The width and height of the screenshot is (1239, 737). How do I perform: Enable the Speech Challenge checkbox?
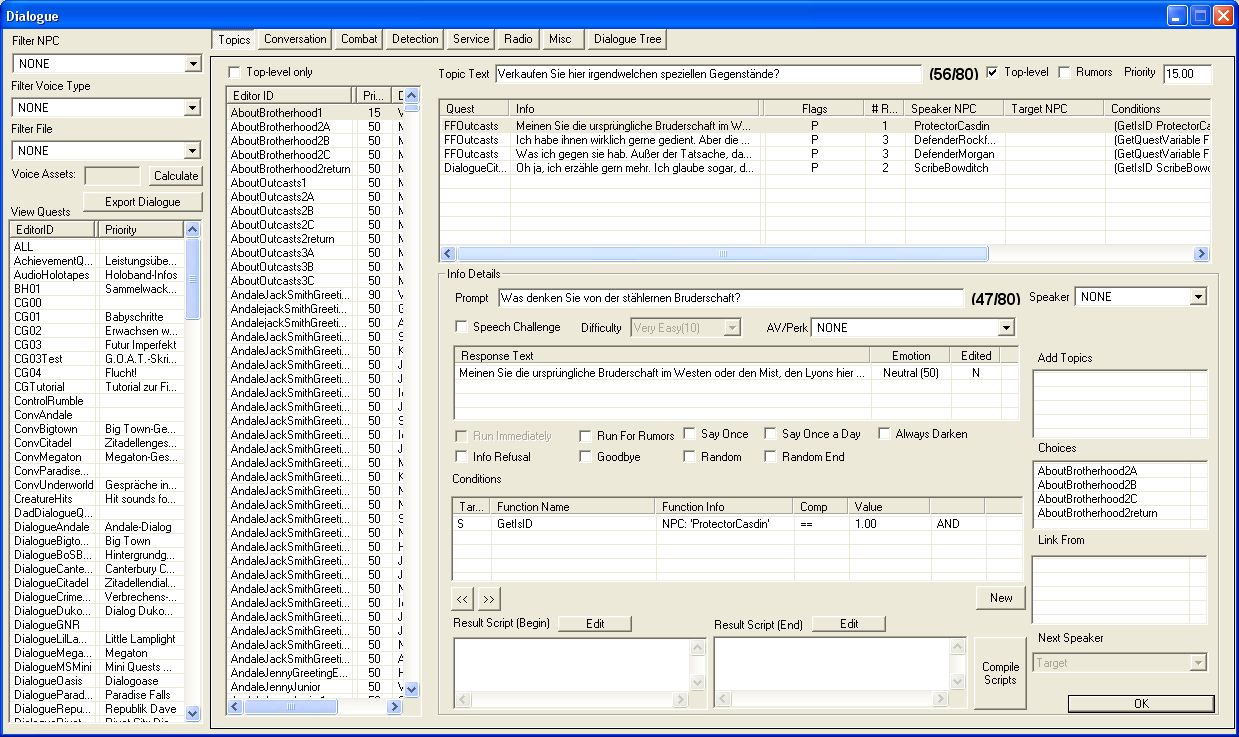[x=461, y=327]
